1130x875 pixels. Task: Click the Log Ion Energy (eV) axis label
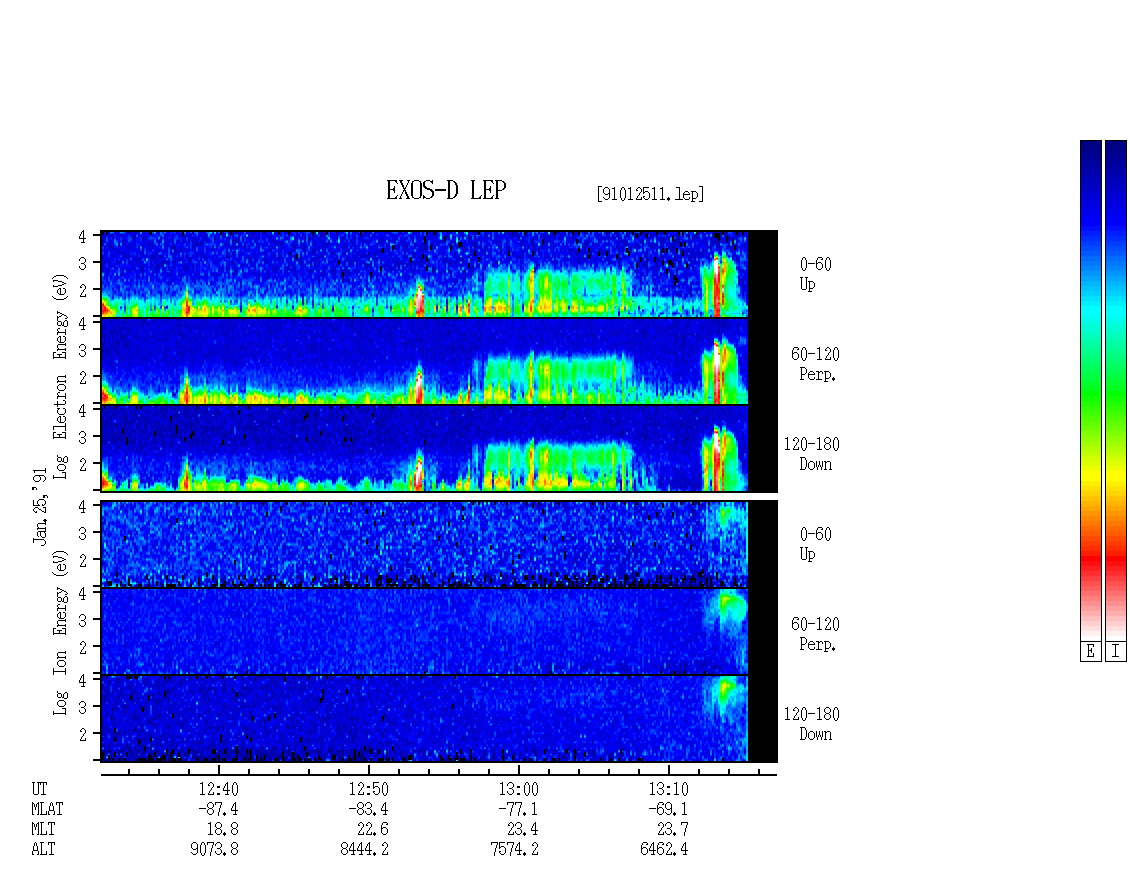point(61,632)
